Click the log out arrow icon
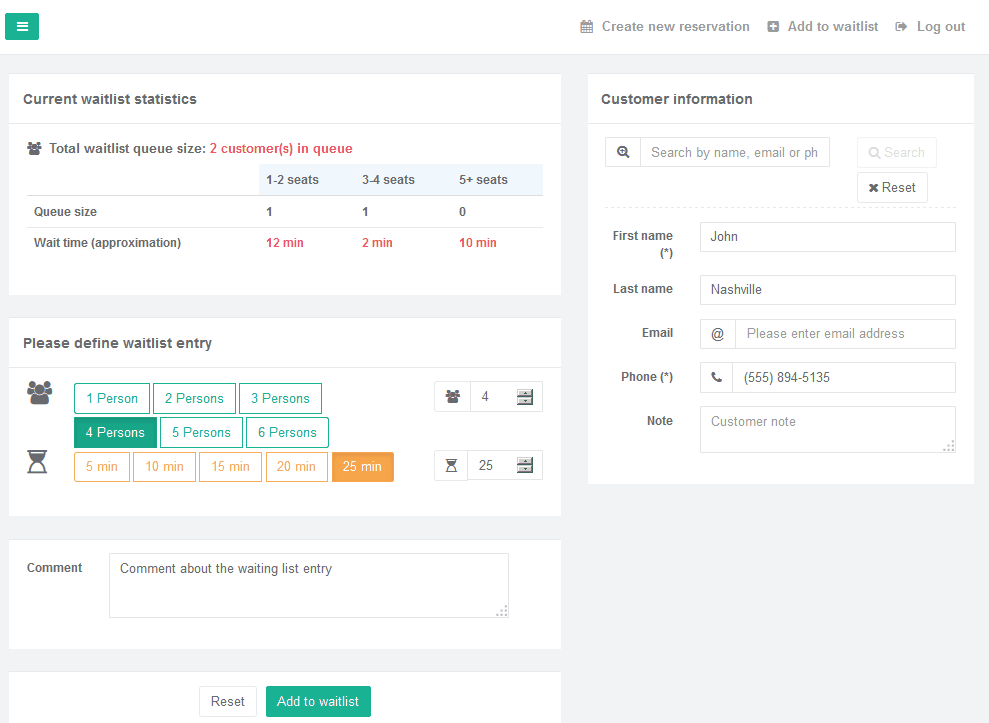This screenshot has height=723, width=989. click(x=901, y=26)
